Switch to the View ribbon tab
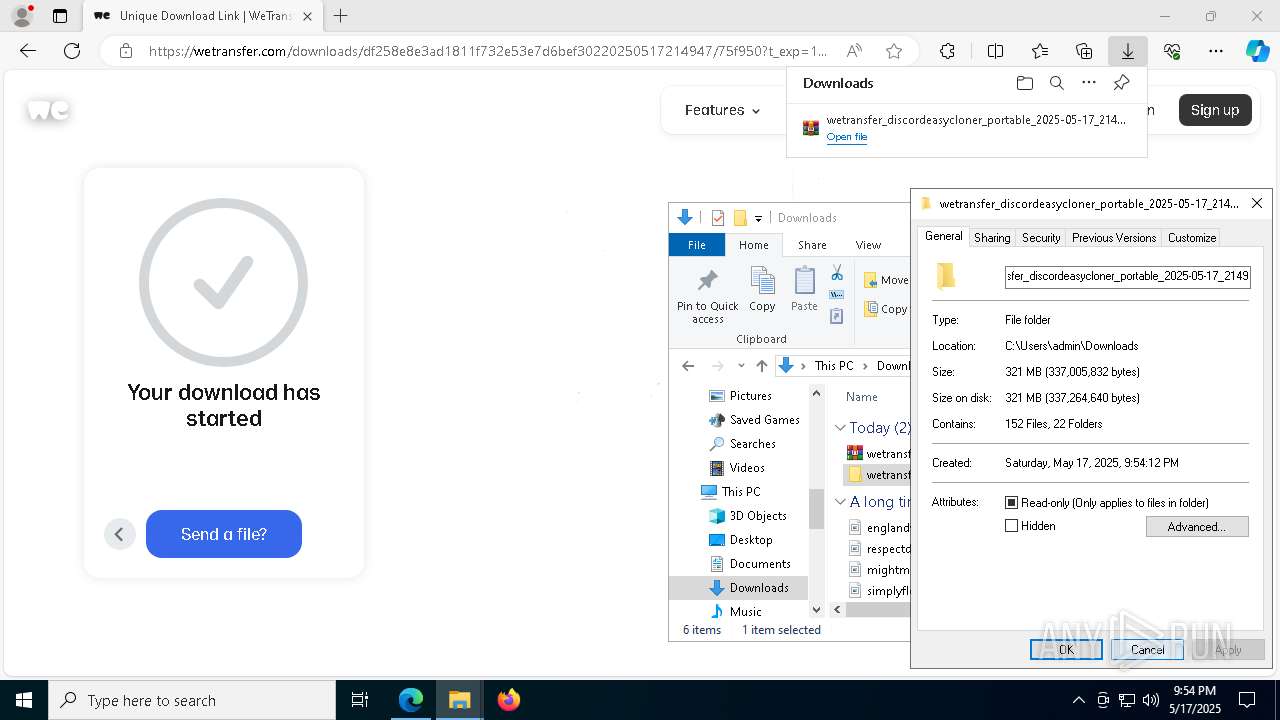 pos(868,245)
